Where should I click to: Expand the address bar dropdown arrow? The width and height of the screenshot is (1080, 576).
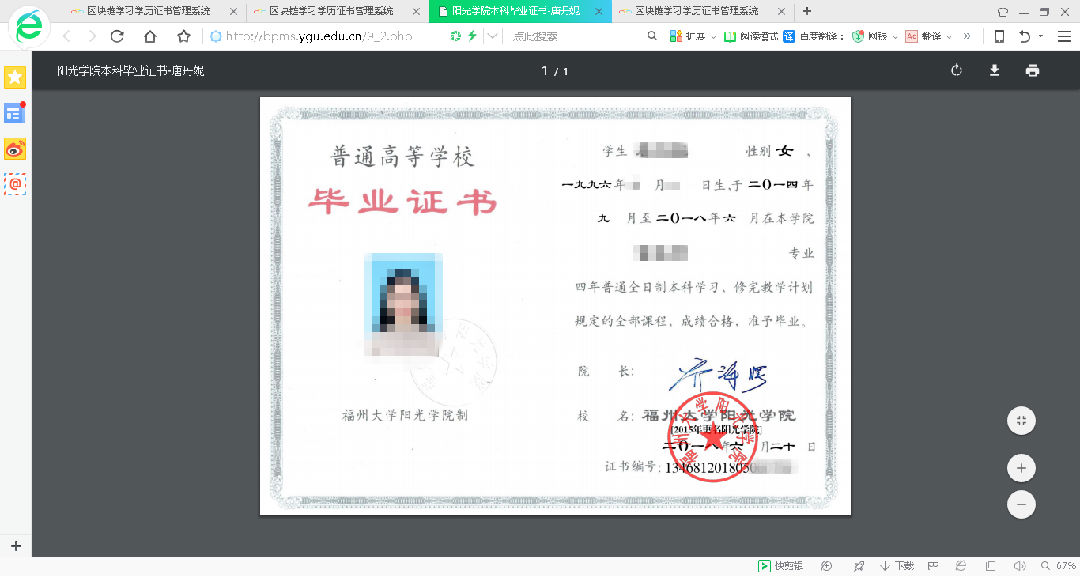click(x=492, y=36)
